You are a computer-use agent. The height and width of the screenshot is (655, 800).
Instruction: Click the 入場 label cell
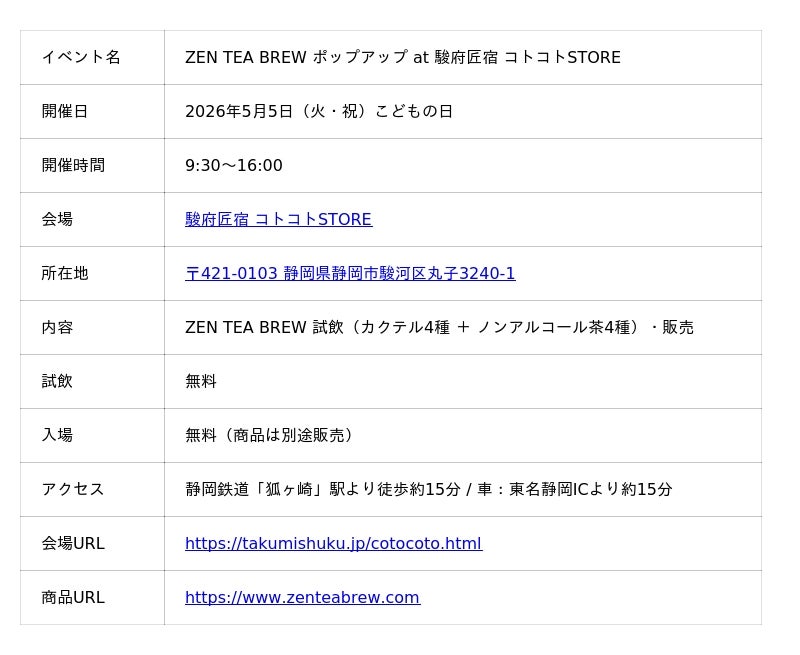pyautogui.click(x=92, y=436)
